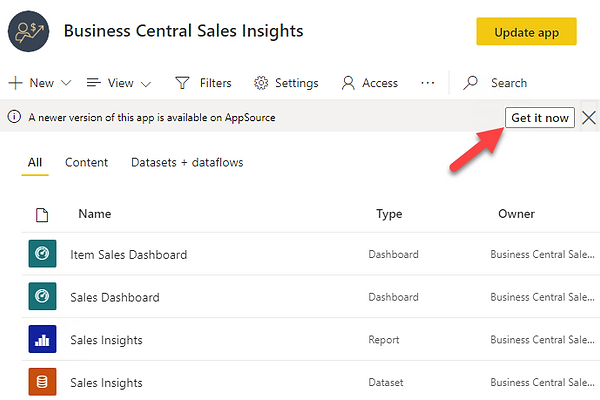This screenshot has width=600, height=400.
Task: Open workspace Settings label
Action: point(297,83)
